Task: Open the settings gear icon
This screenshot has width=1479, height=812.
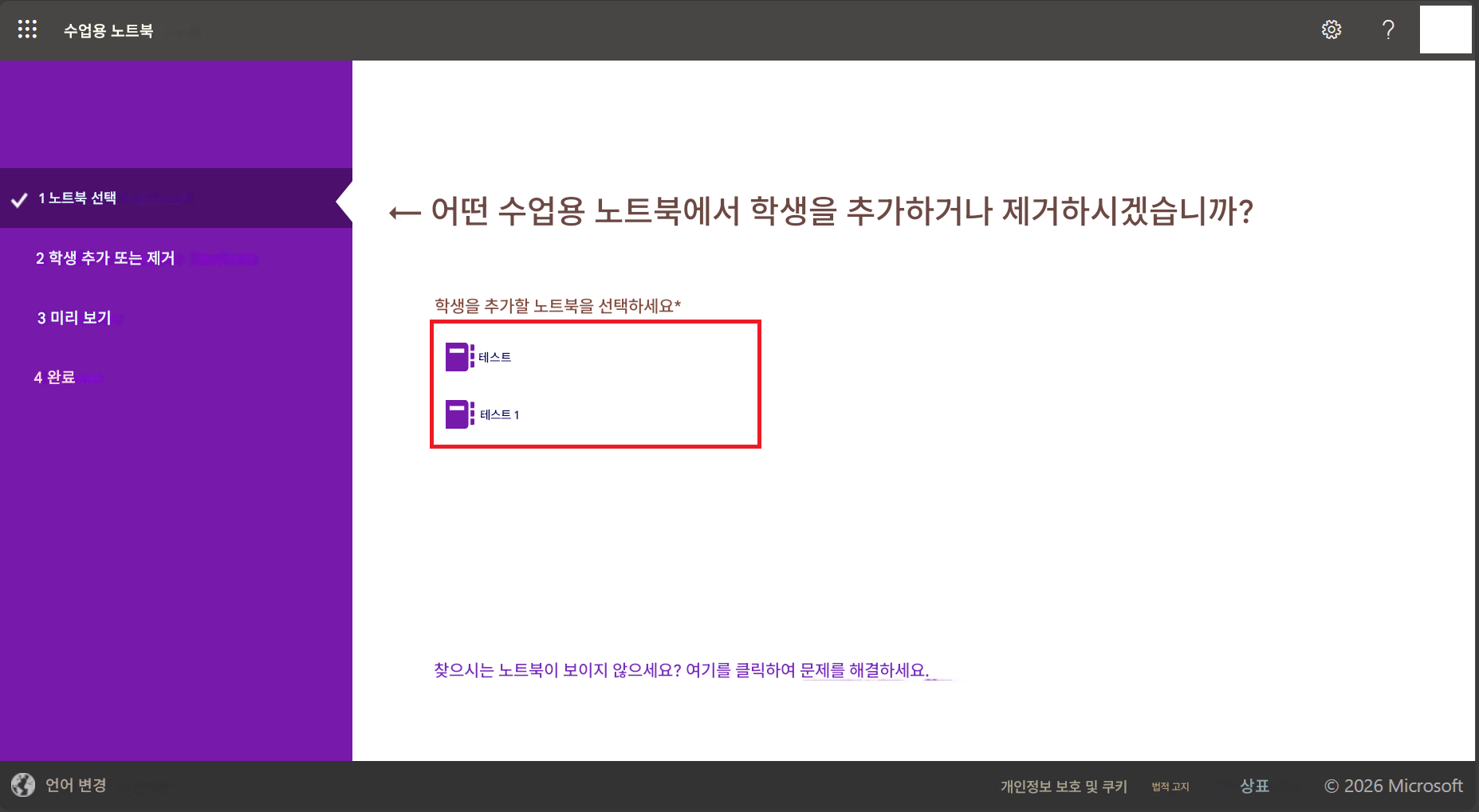Action: (x=1331, y=29)
